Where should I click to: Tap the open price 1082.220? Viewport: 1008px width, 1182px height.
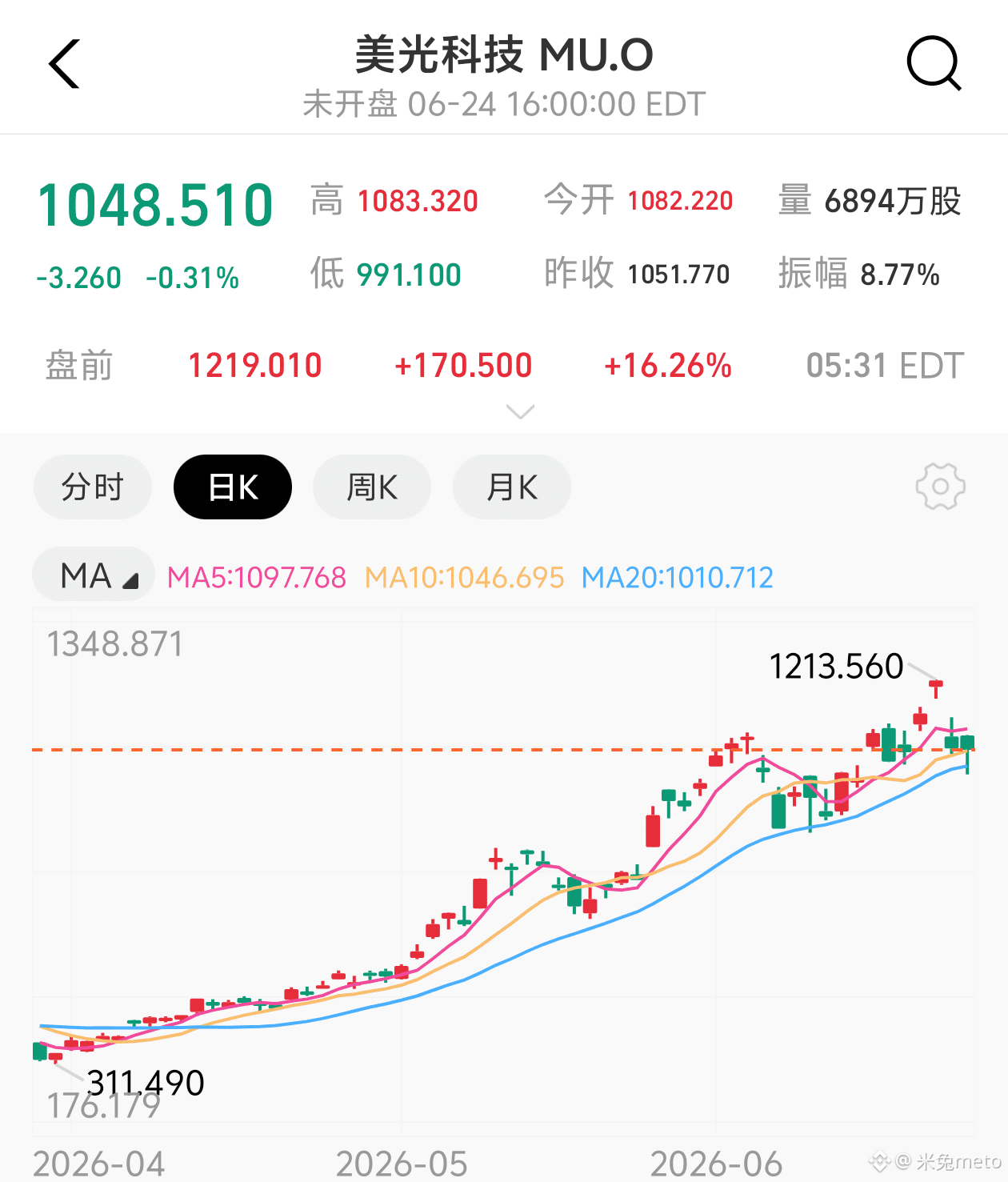coord(680,201)
